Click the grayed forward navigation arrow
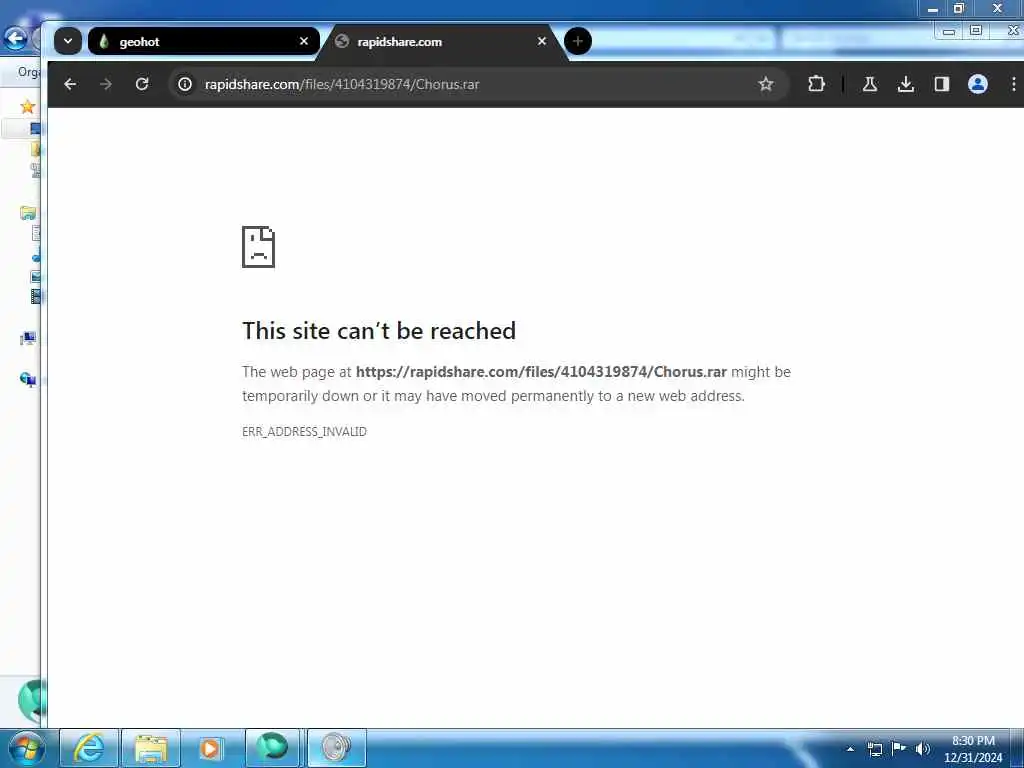The image size is (1024, 768). (106, 84)
